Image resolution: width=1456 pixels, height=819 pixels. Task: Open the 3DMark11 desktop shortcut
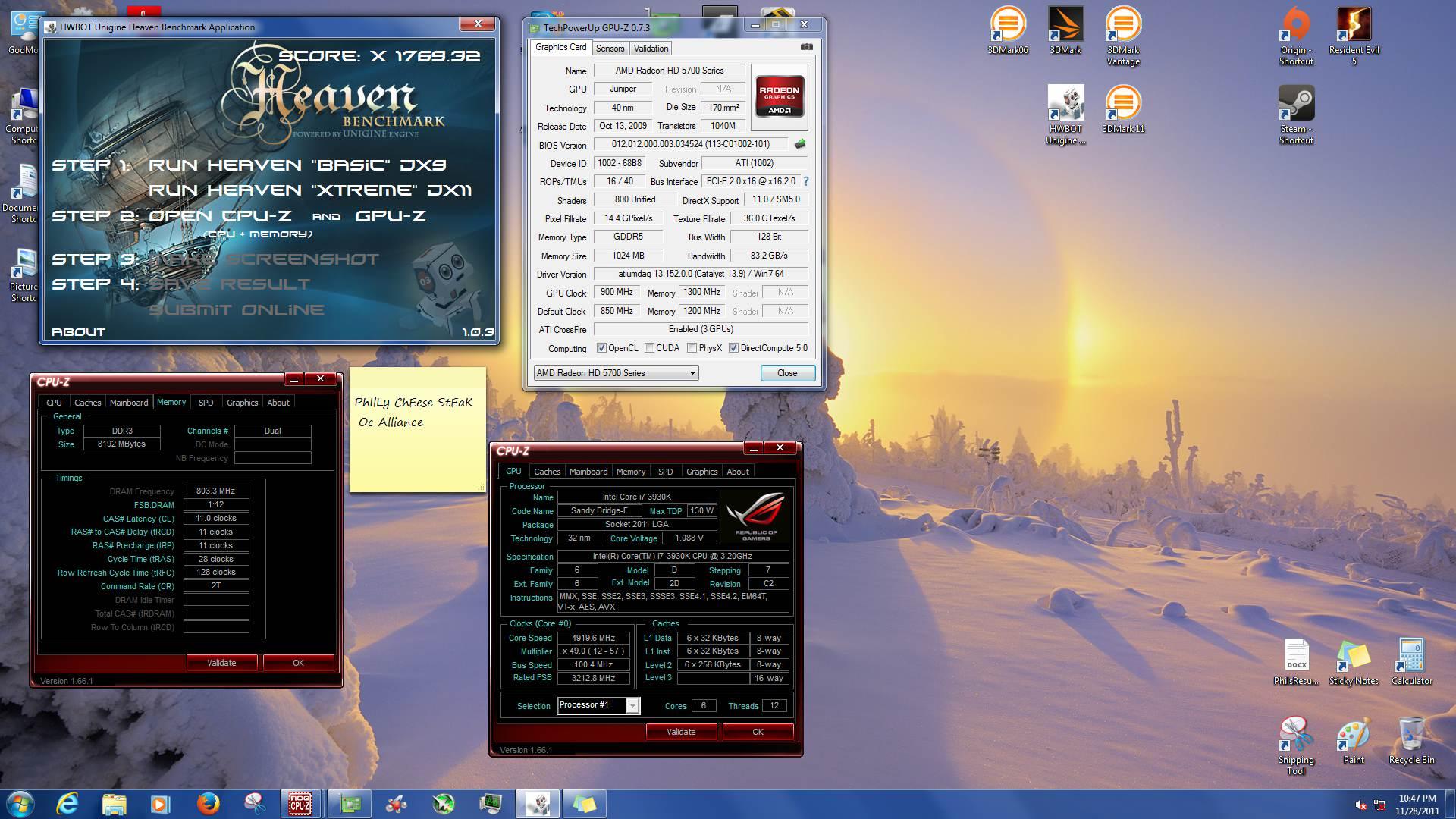(1123, 109)
